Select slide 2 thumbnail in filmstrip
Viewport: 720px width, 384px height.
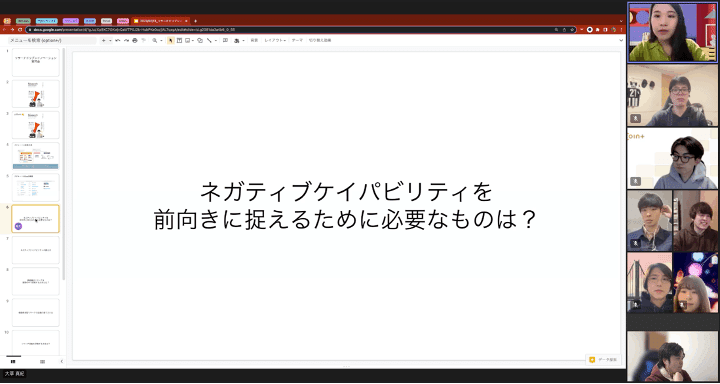pyautogui.click(x=35, y=94)
